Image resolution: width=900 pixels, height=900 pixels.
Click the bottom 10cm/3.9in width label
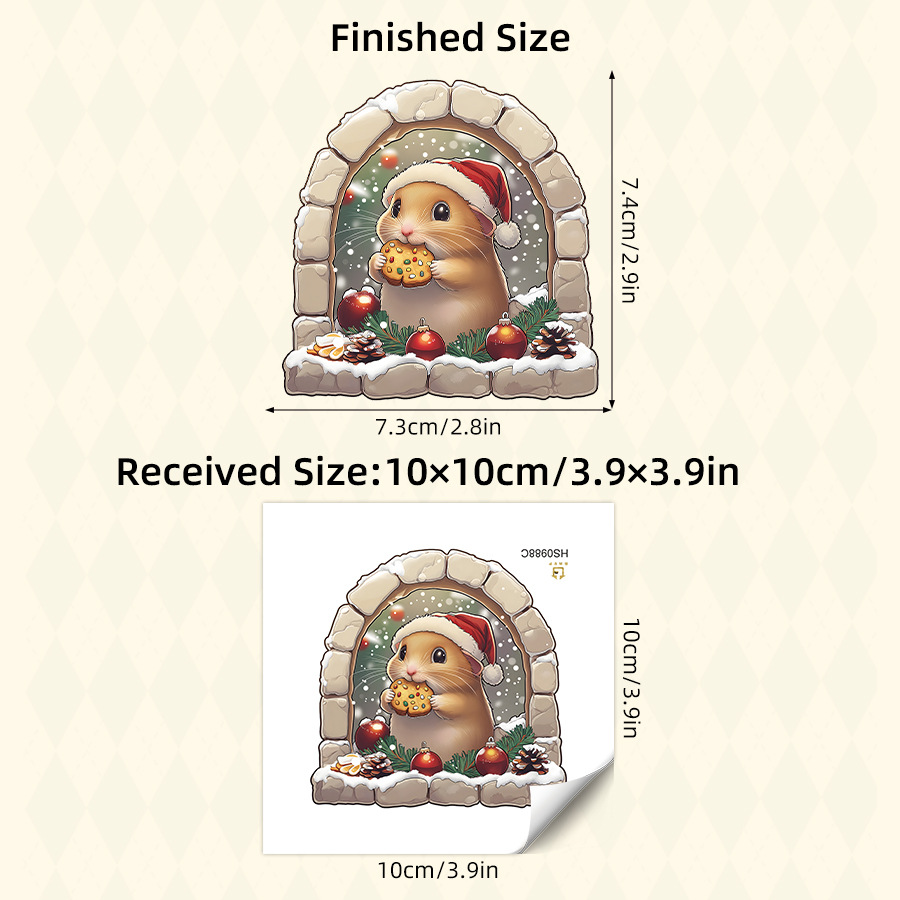(x=438, y=870)
